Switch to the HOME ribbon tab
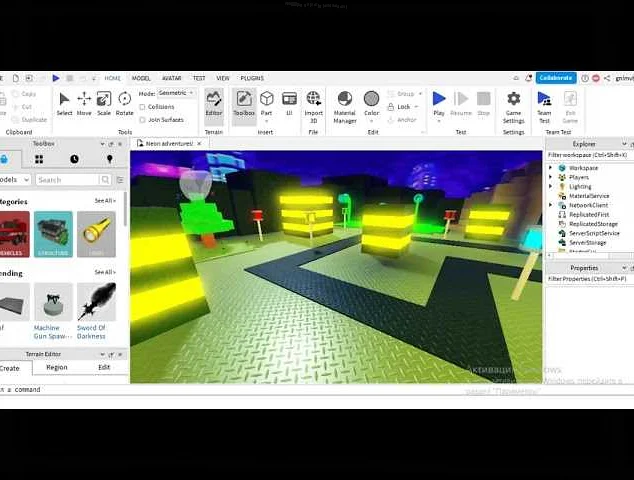The width and height of the screenshot is (634, 480). 112,78
